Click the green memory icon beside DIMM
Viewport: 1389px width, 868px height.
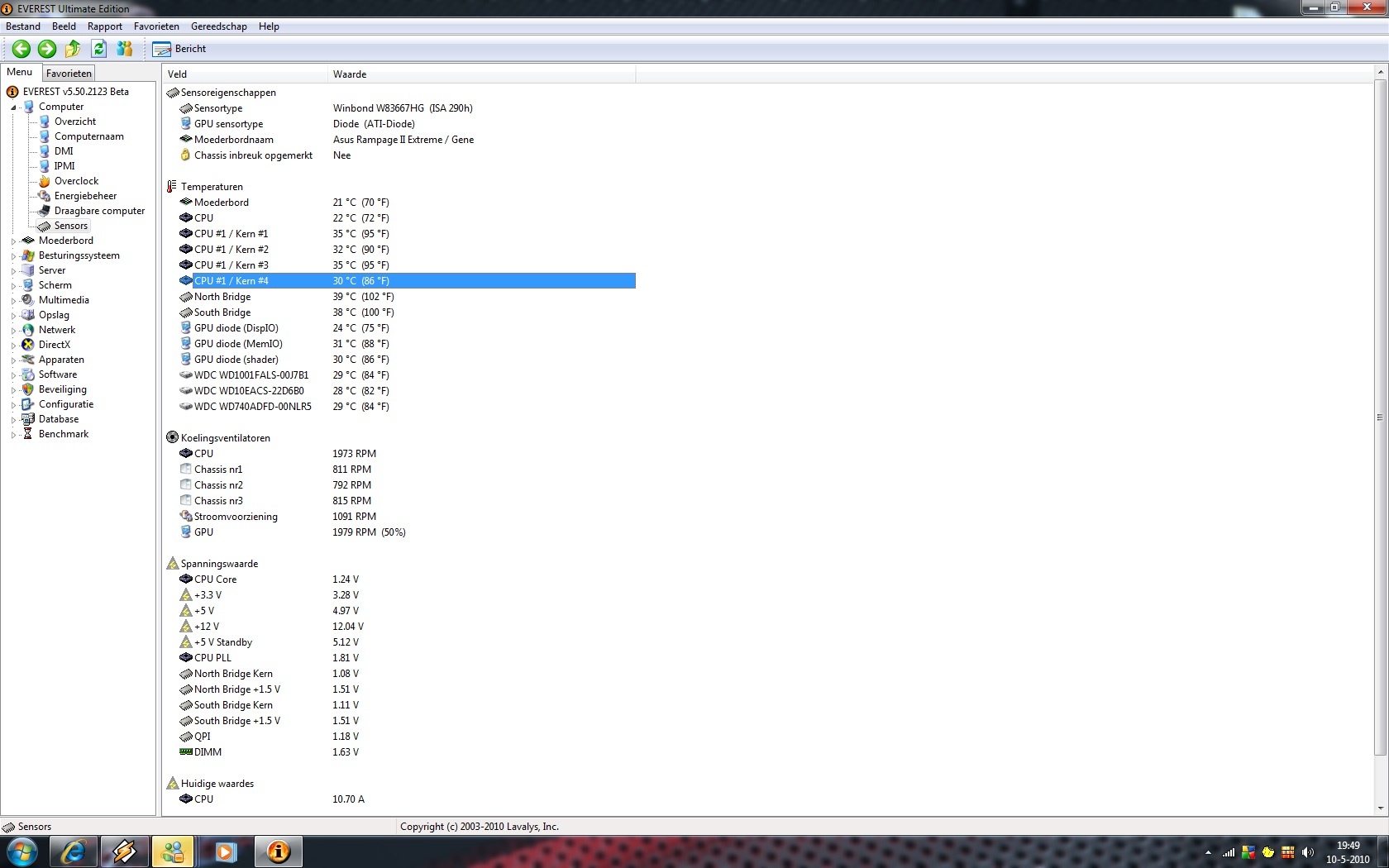185,752
